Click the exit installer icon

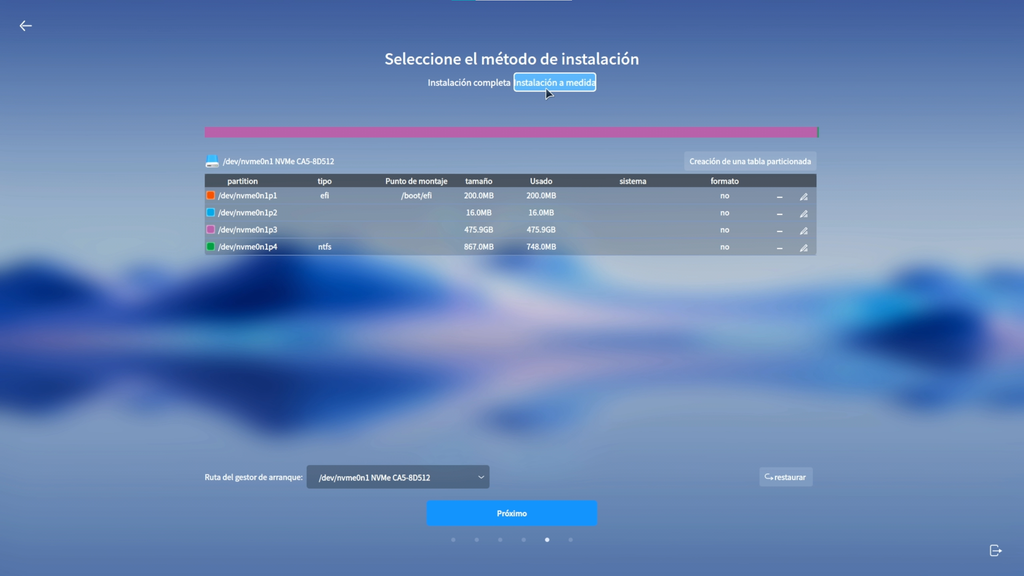[x=995, y=551]
